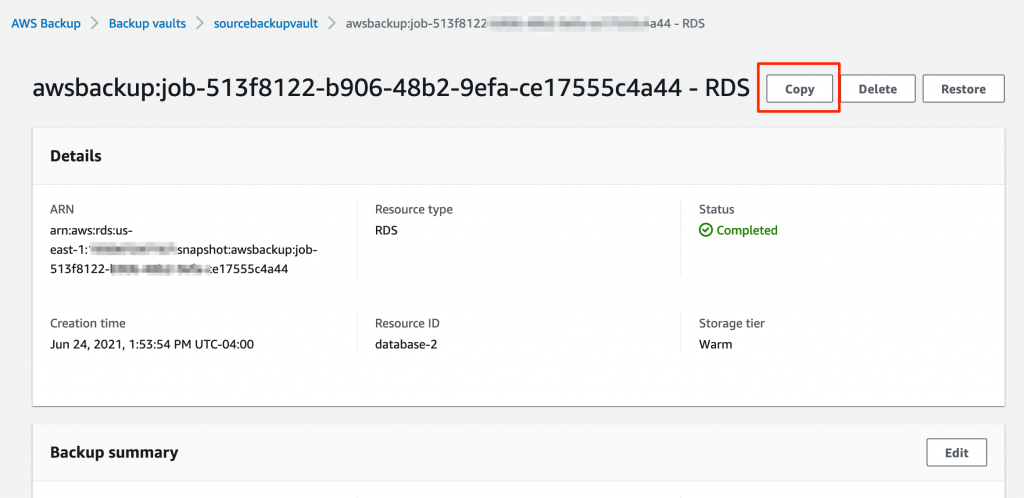Click the Delete button
Image resolution: width=1024 pixels, height=498 pixels.
coord(877,89)
